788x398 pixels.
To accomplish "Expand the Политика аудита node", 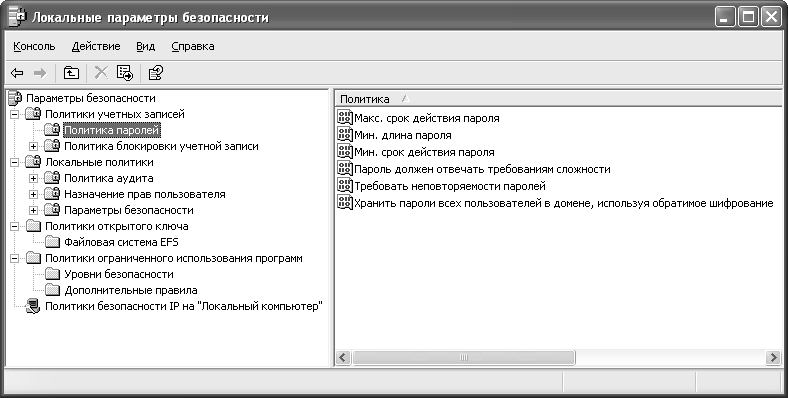I will pyautogui.click(x=33, y=179).
